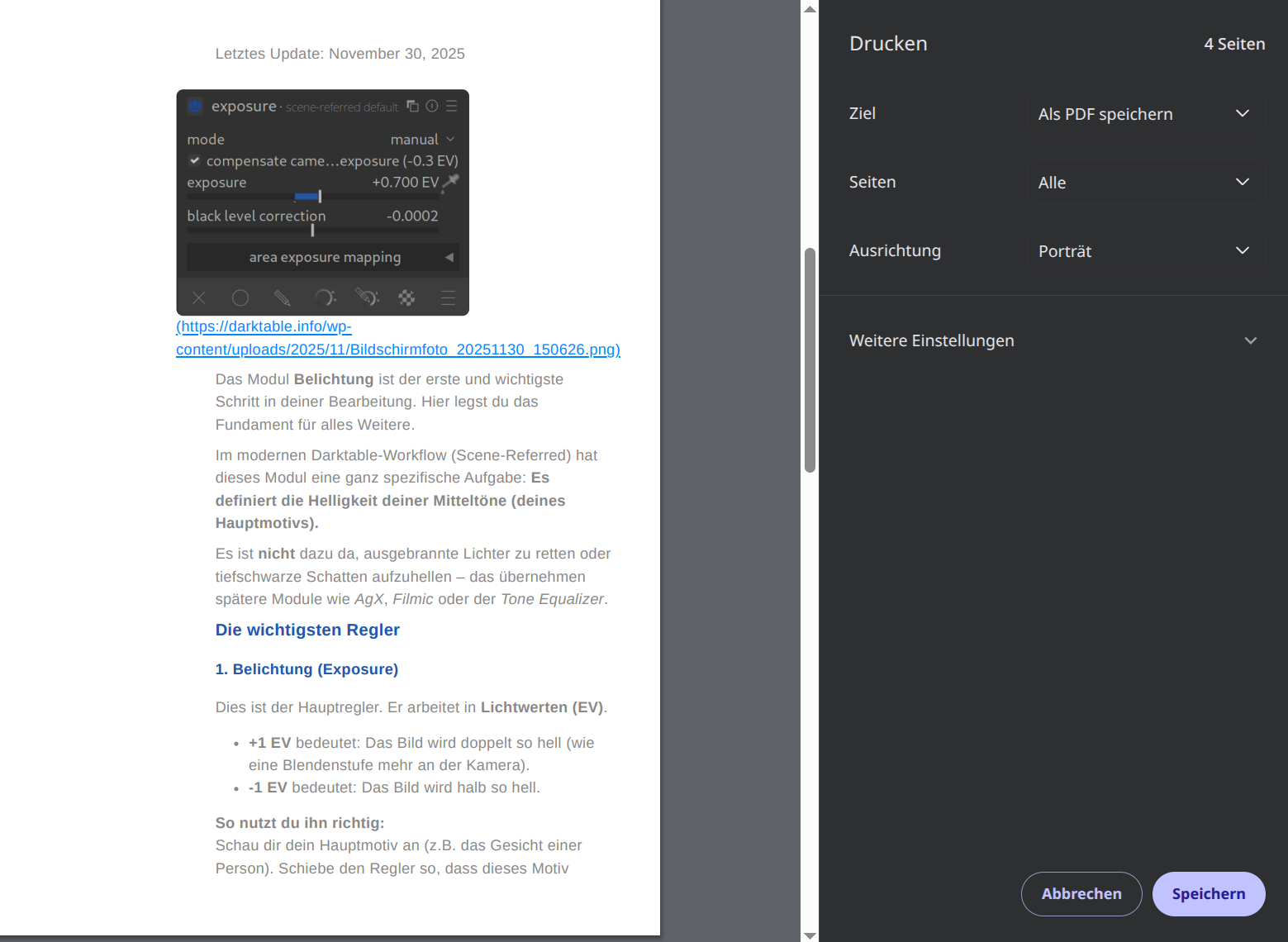1288x942 pixels.
Task: Click the raster mask checkerboard icon
Action: point(406,297)
